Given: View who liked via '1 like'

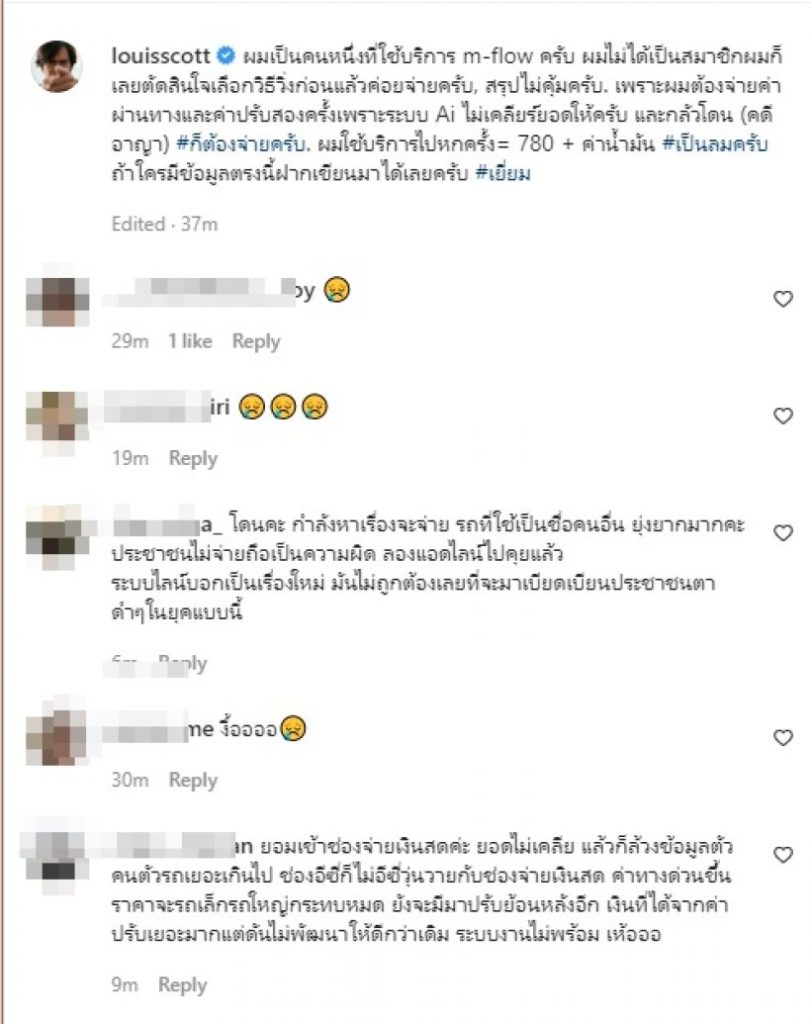Looking at the screenshot, I should pos(190,341).
